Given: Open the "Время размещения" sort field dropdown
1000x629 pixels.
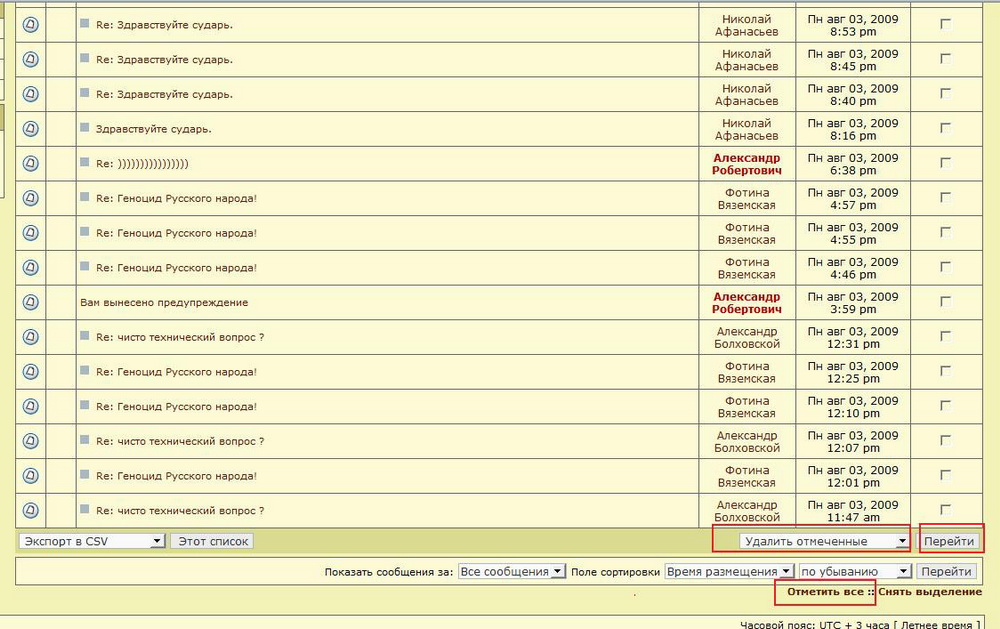Looking at the screenshot, I should [x=729, y=571].
